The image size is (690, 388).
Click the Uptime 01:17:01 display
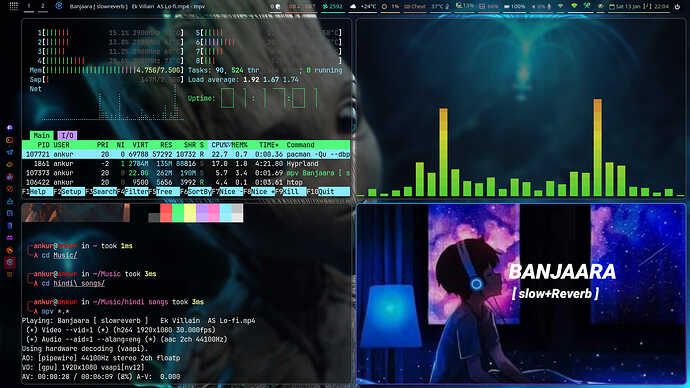(253, 98)
